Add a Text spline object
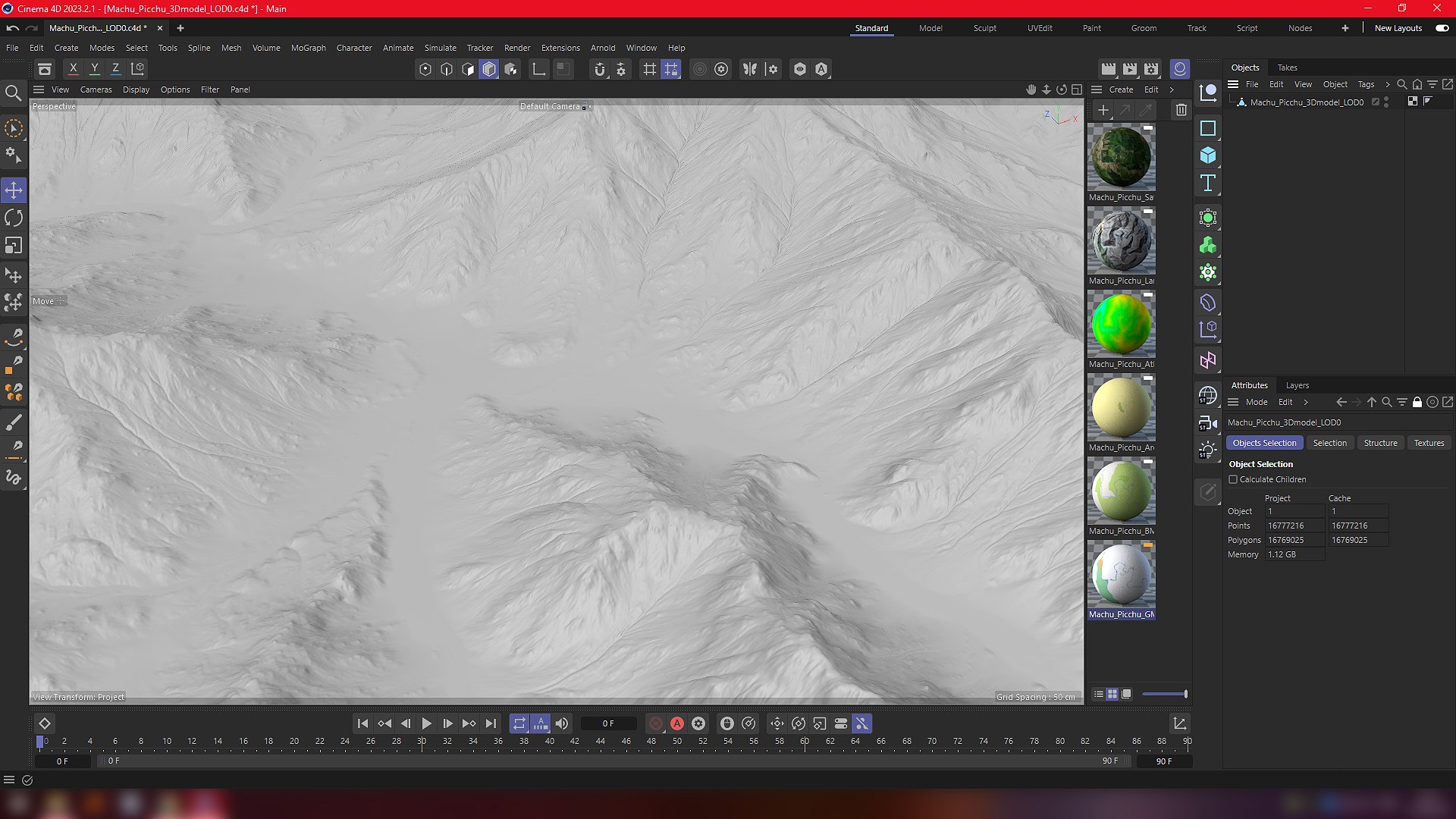Viewport: 1456px width, 819px height. point(1208,183)
